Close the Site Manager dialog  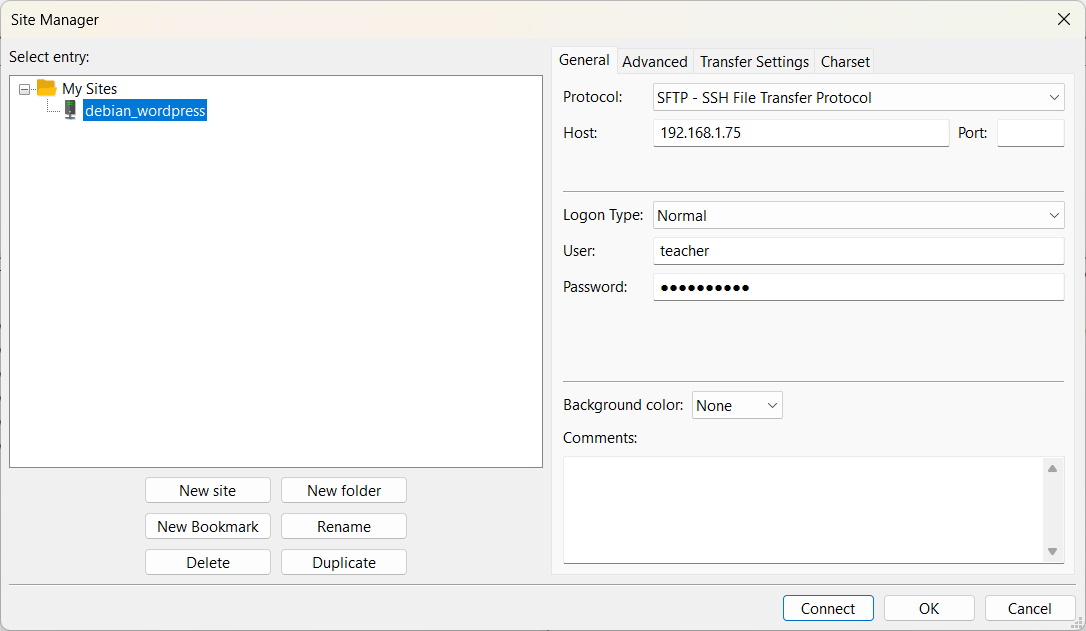click(x=1064, y=19)
